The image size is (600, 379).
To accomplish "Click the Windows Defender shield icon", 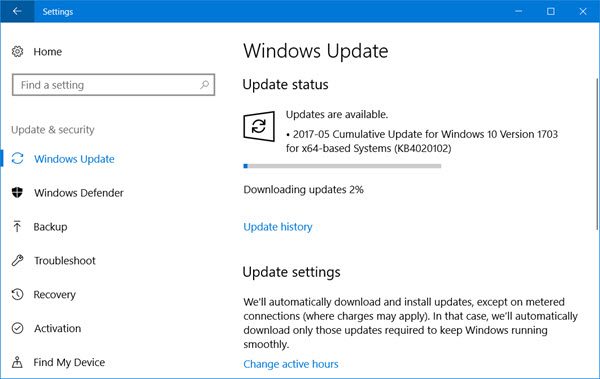I will click(17, 192).
